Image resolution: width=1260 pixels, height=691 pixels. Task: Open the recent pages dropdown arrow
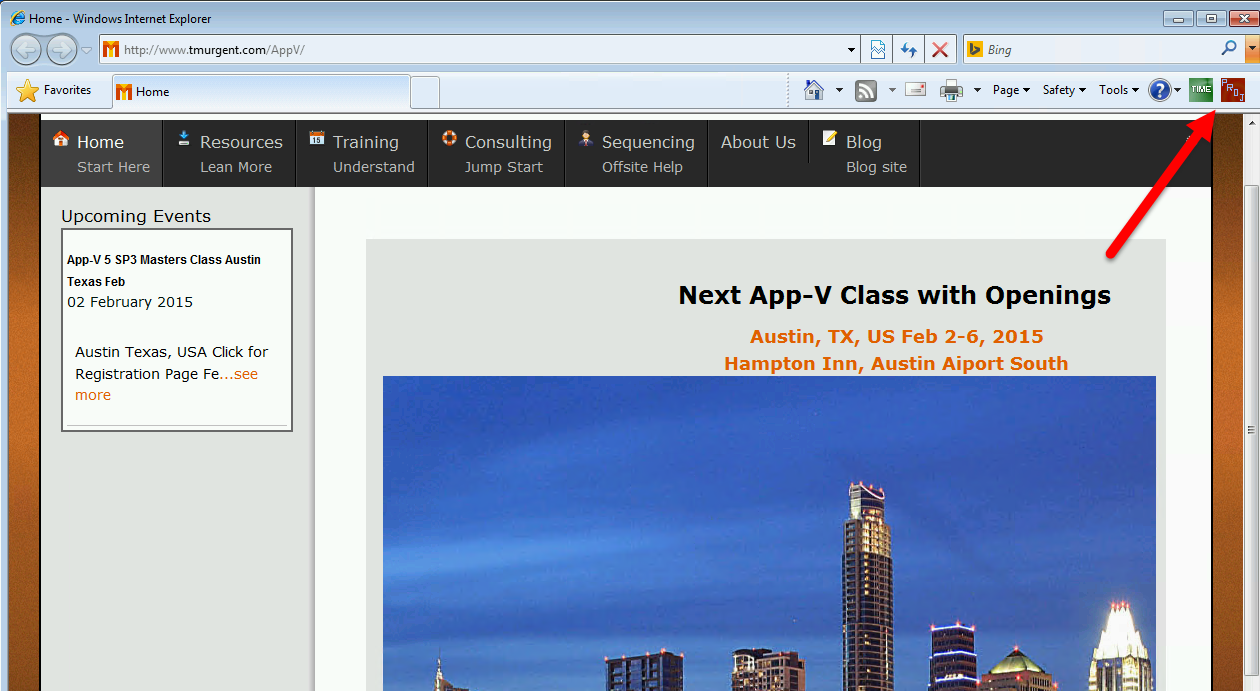pyautogui.click(x=87, y=50)
